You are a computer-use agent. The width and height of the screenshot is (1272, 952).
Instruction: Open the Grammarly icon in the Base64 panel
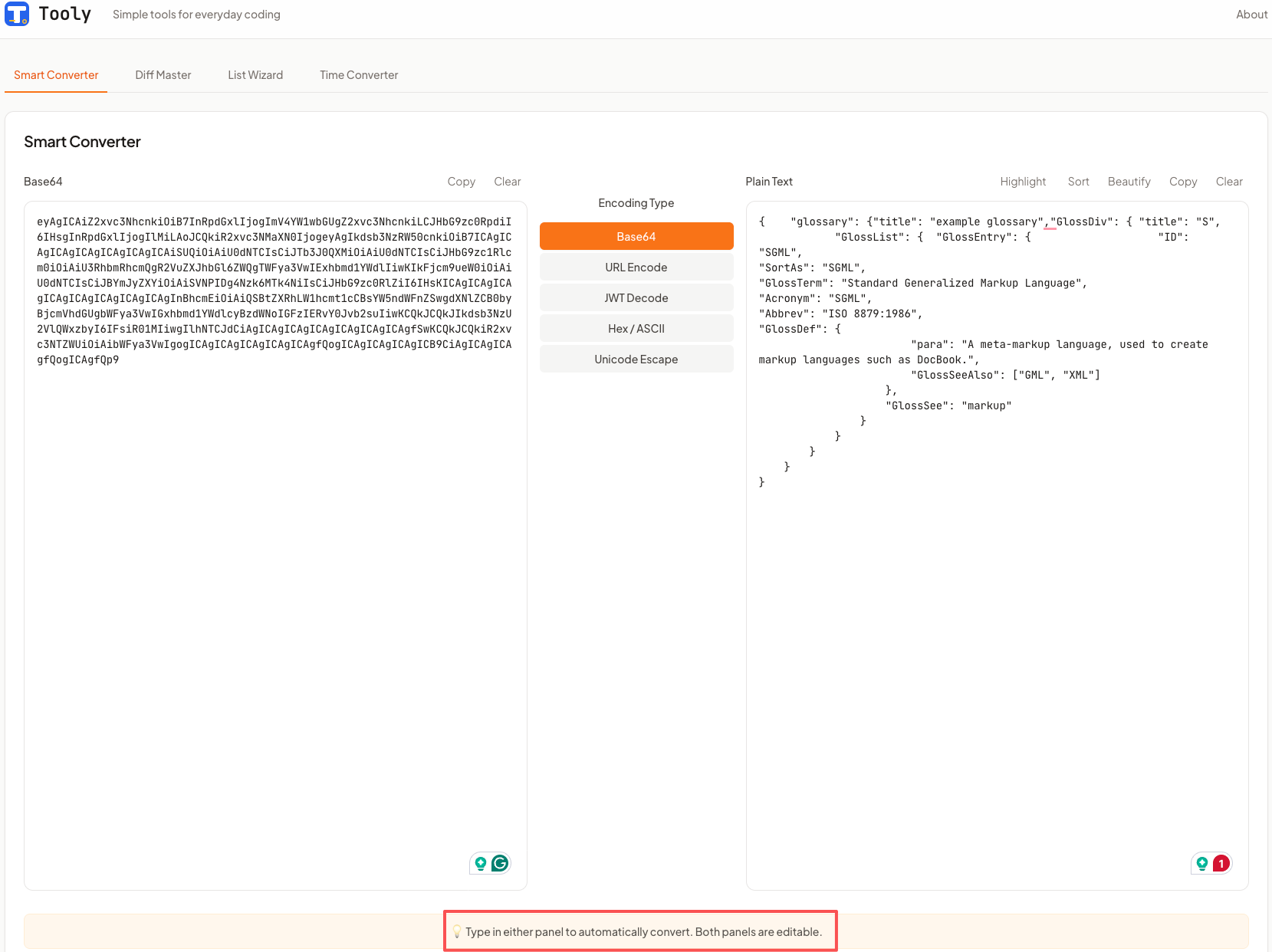499,862
